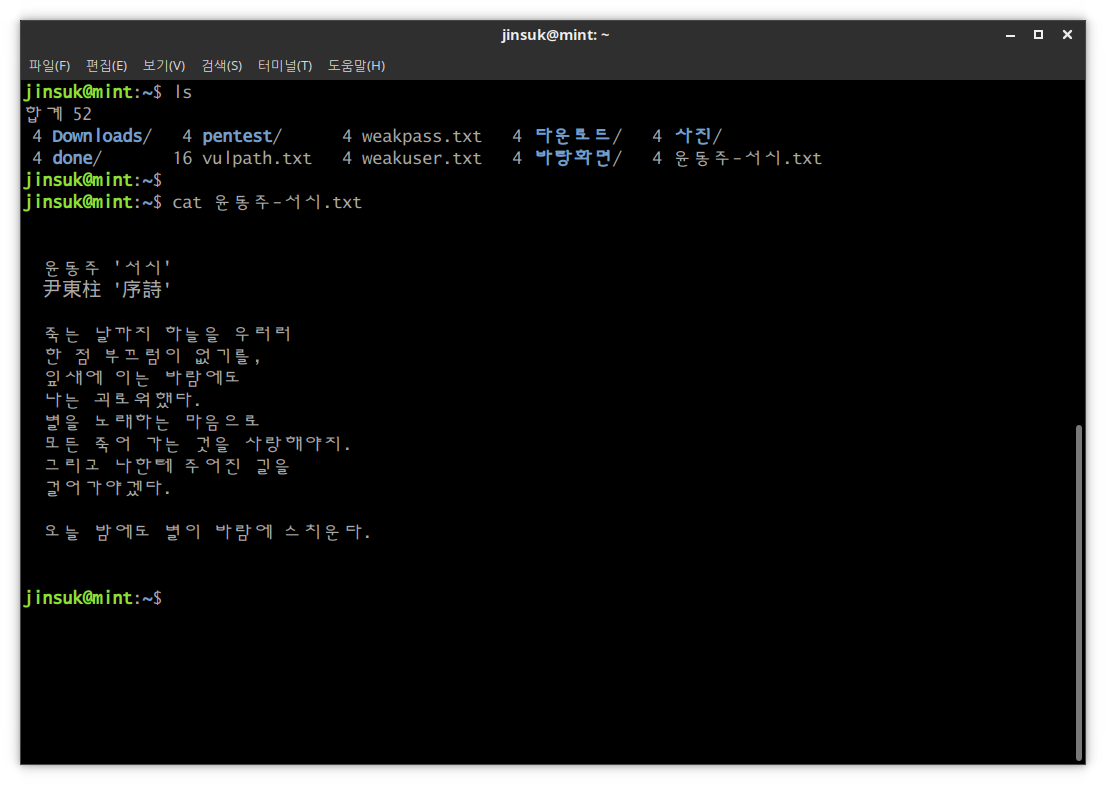Click the line 나는 괴로워했다.
Screen dimensions: 1106x785
click(x=123, y=399)
